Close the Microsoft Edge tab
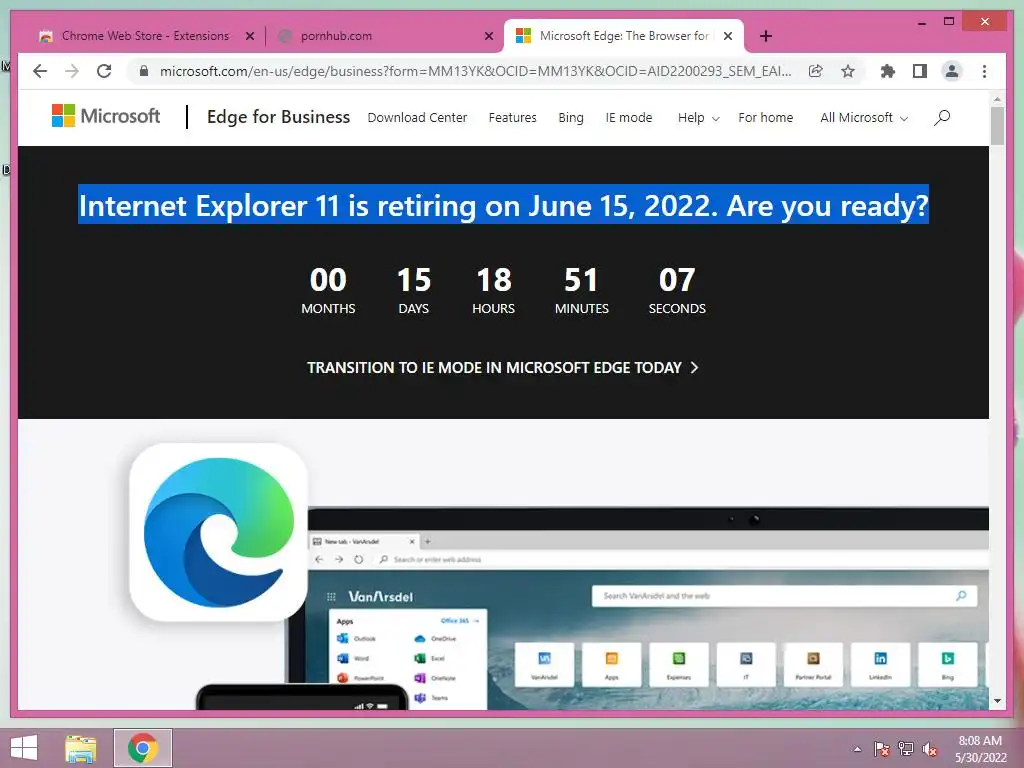This screenshot has width=1024, height=768. coord(728,37)
